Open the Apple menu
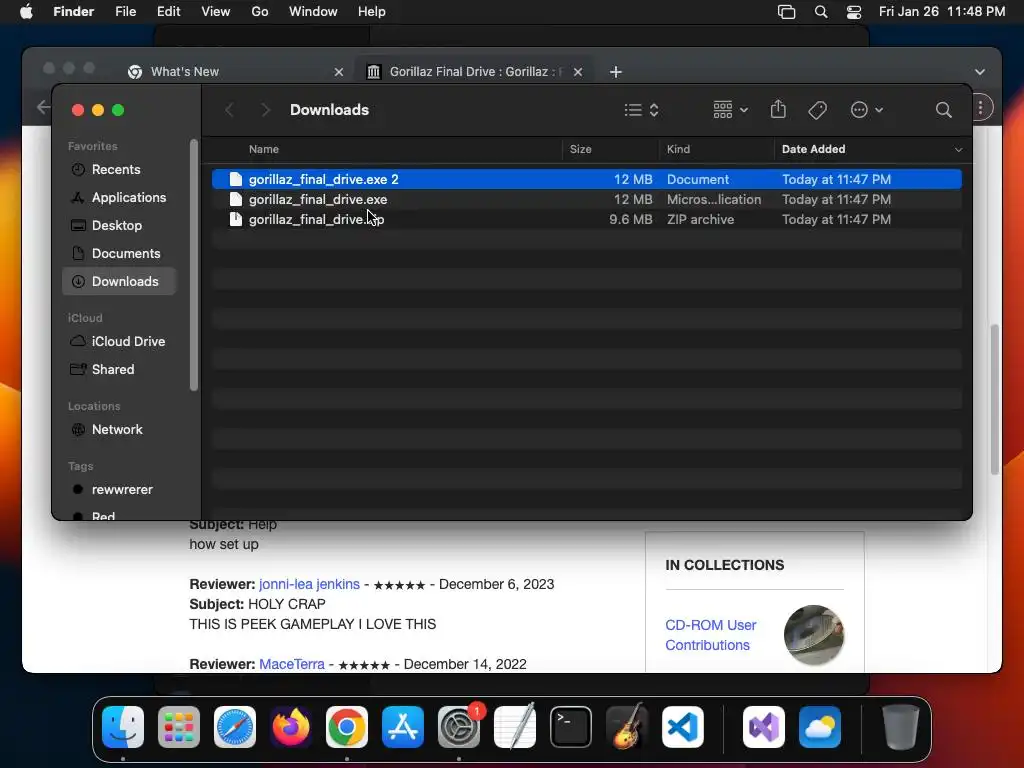The image size is (1024, 768). tap(26, 12)
